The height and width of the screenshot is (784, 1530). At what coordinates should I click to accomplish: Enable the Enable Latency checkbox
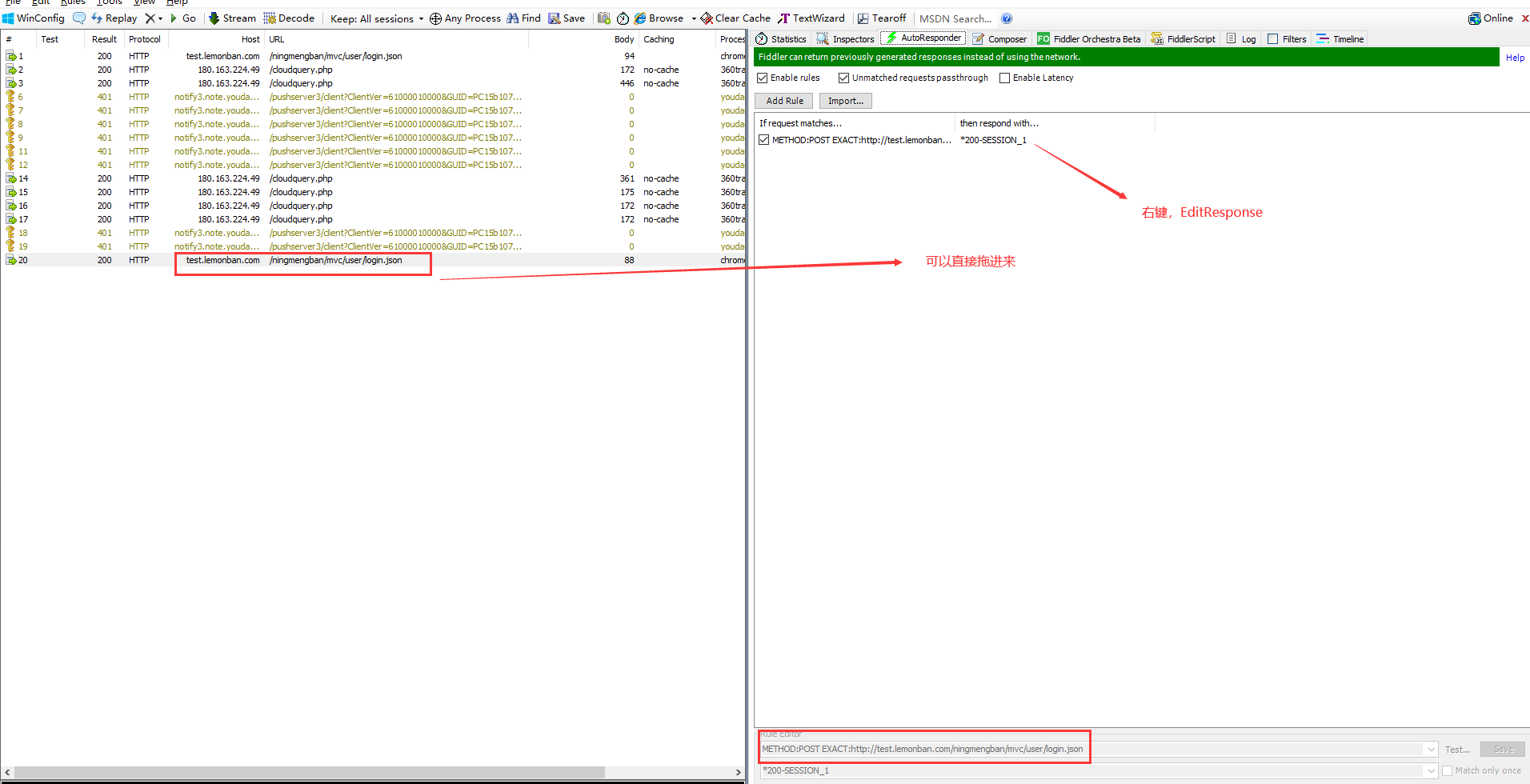pyautogui.click(x=1004, y=78)
